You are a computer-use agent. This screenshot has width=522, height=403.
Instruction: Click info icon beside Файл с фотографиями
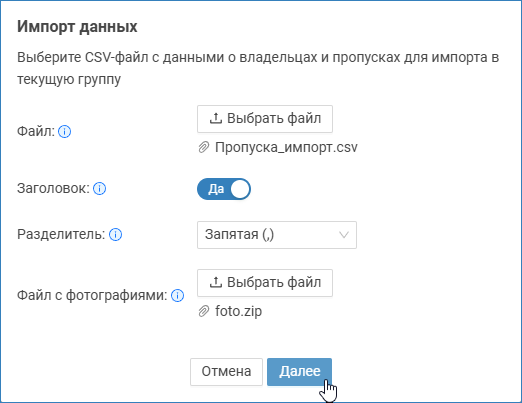[x=177, y=296]
